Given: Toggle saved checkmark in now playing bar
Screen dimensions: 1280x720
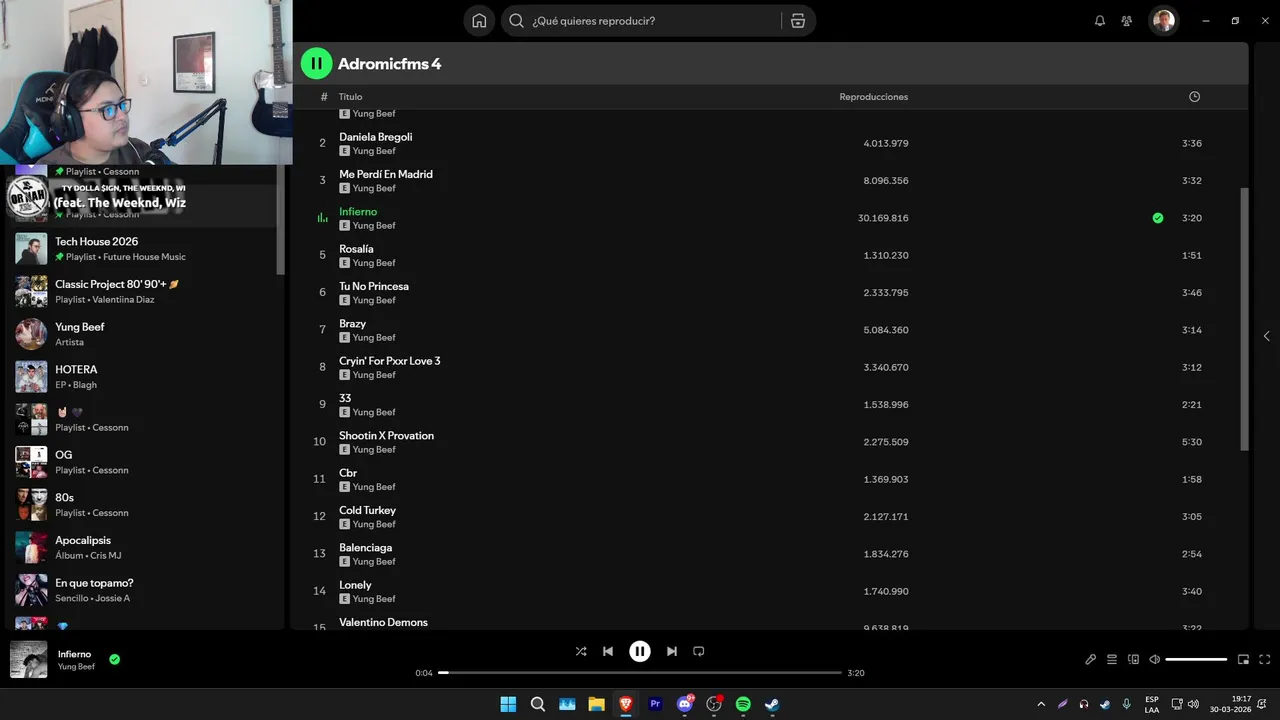Looking at the screenshot, I should pos(114,659).
